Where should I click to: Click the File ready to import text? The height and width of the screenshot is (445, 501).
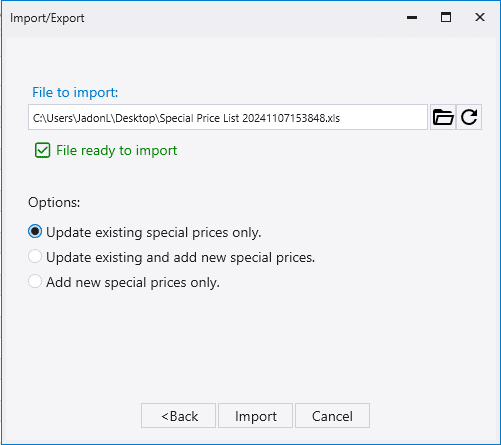pyautogui.click(x=116, y=151)
